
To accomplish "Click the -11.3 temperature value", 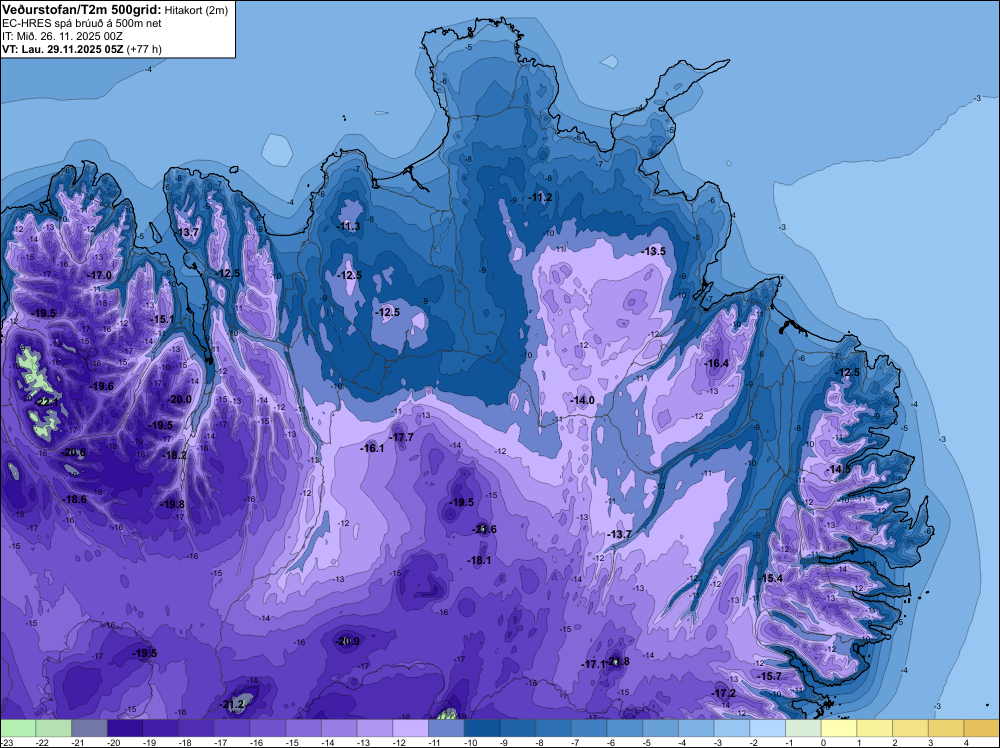I will [x=348, y=226].
